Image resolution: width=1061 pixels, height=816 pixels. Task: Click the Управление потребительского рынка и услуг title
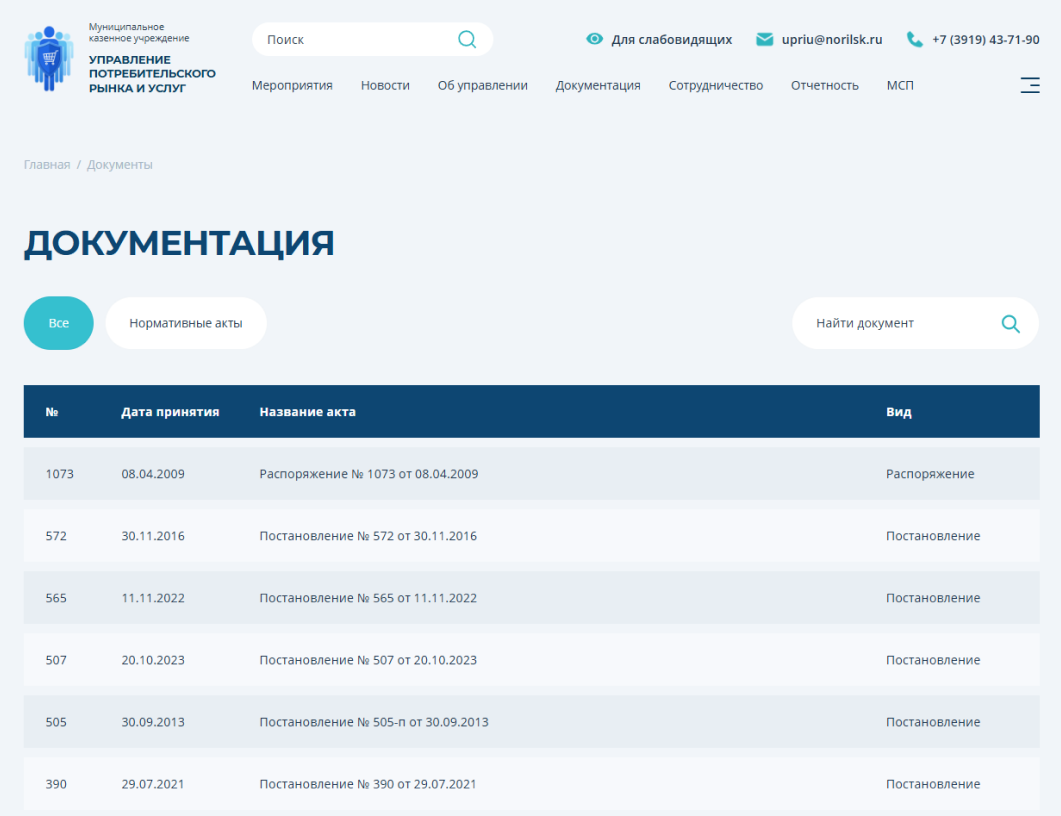tap(152, 74)
